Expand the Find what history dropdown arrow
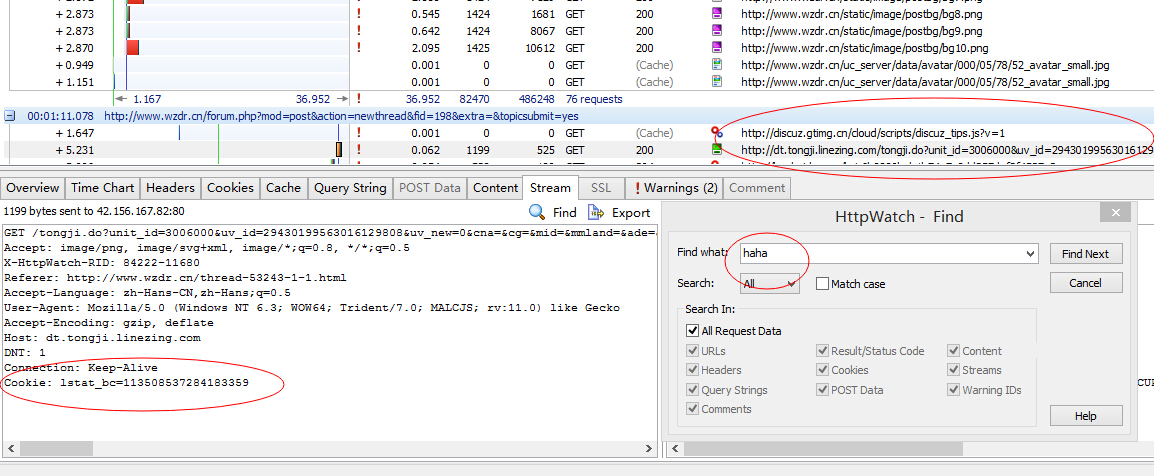Screen dimensions: 1154x476 tap(1030, 254)
